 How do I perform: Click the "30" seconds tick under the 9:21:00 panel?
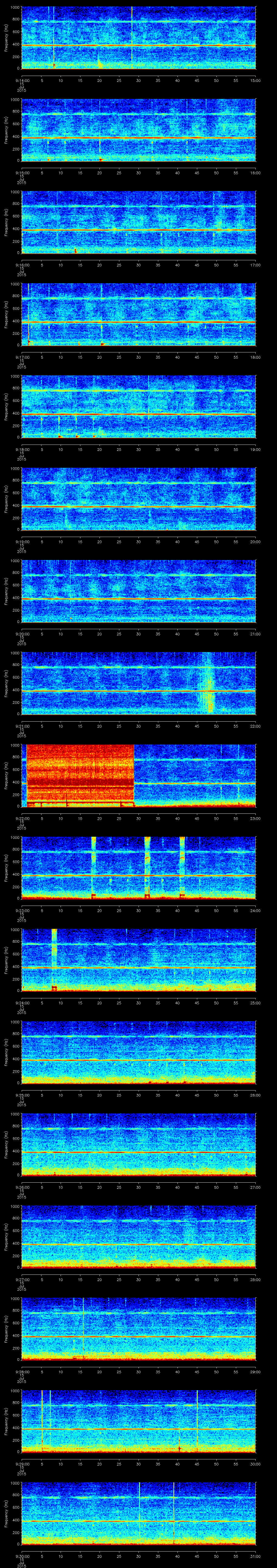[139, 726]
